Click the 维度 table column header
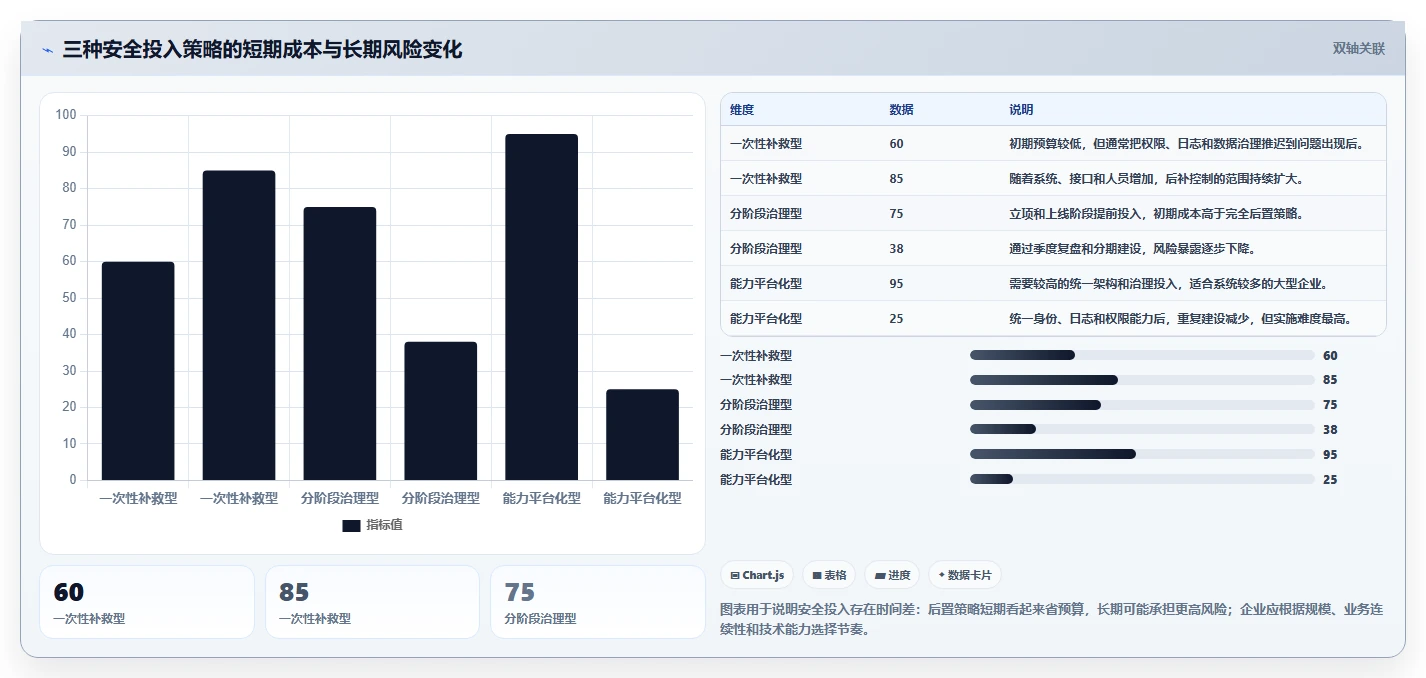 point(742,110)
